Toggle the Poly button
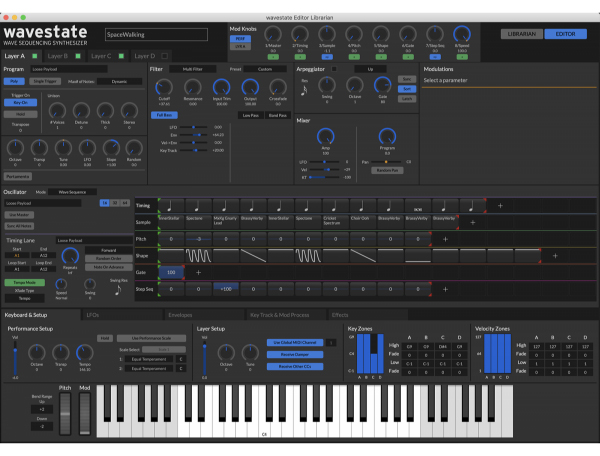 [14, 81]
